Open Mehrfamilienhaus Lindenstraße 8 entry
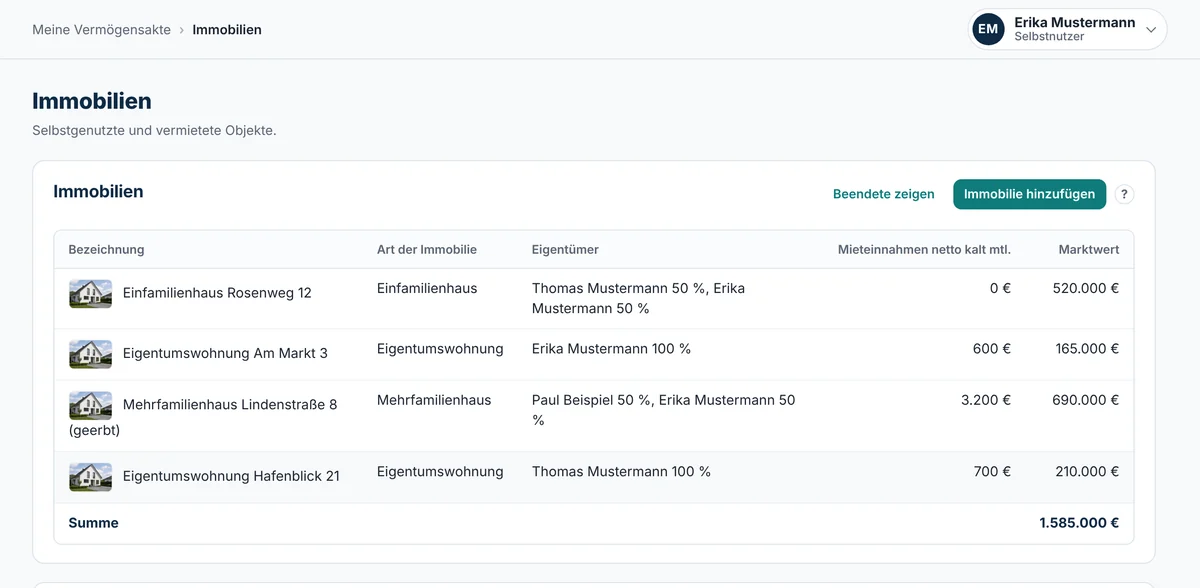 click(x=203, y=417)
